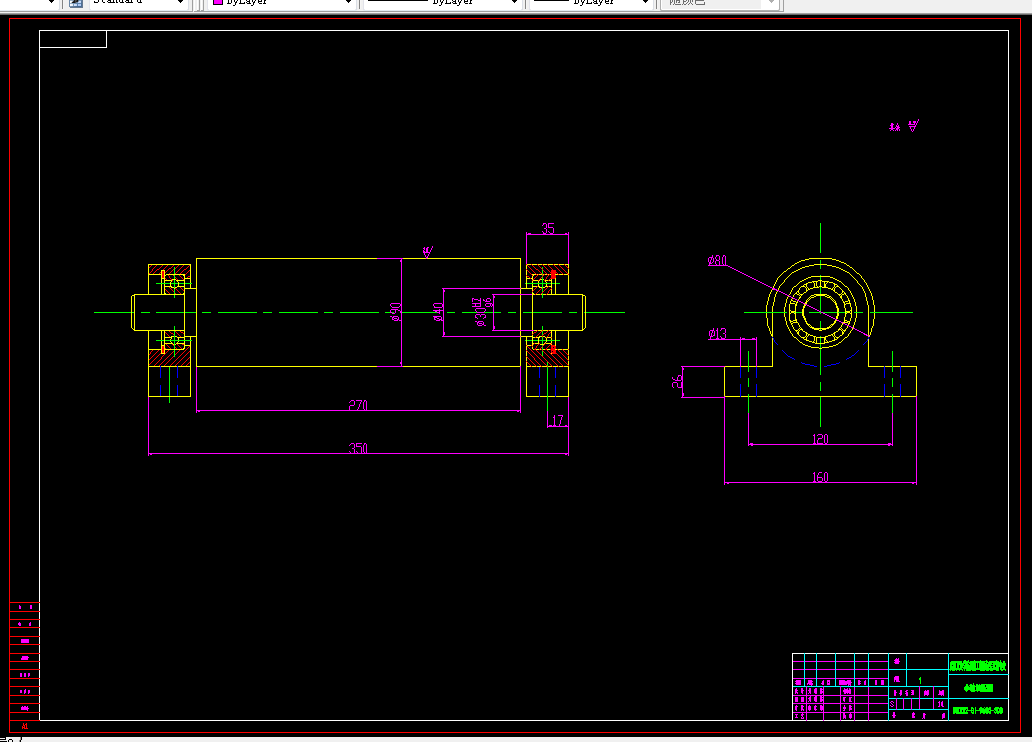
Task: Select the ø13 hole dimension
Action: (x=717, y=334)
